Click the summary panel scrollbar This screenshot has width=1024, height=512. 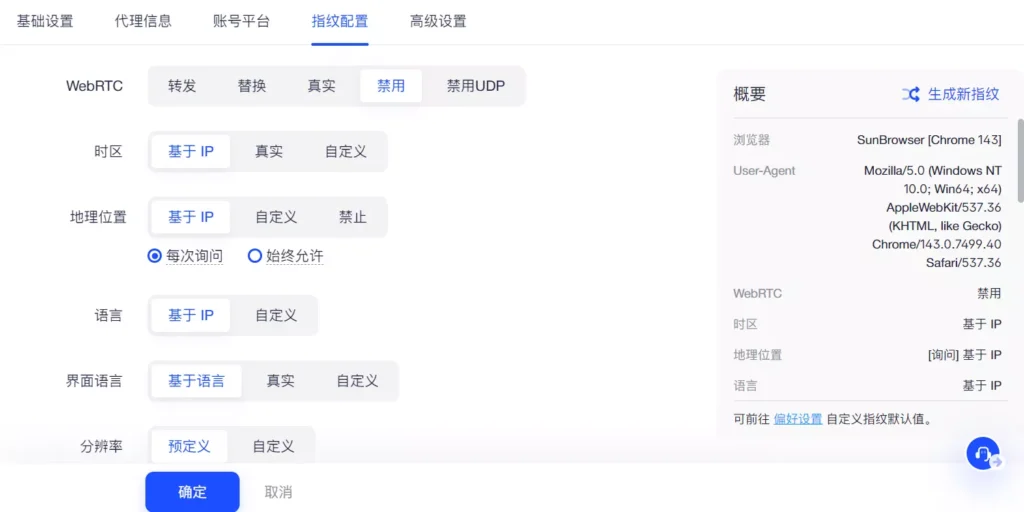[1020, 160]
